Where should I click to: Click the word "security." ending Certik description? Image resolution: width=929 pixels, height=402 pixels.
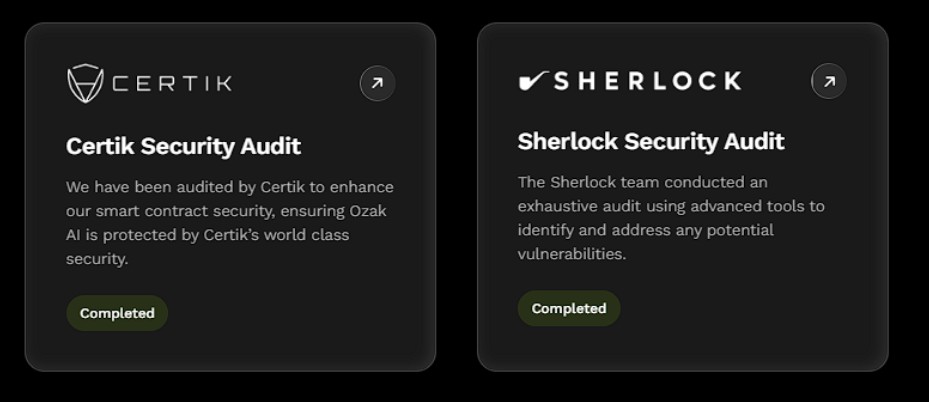pos(97,259)
